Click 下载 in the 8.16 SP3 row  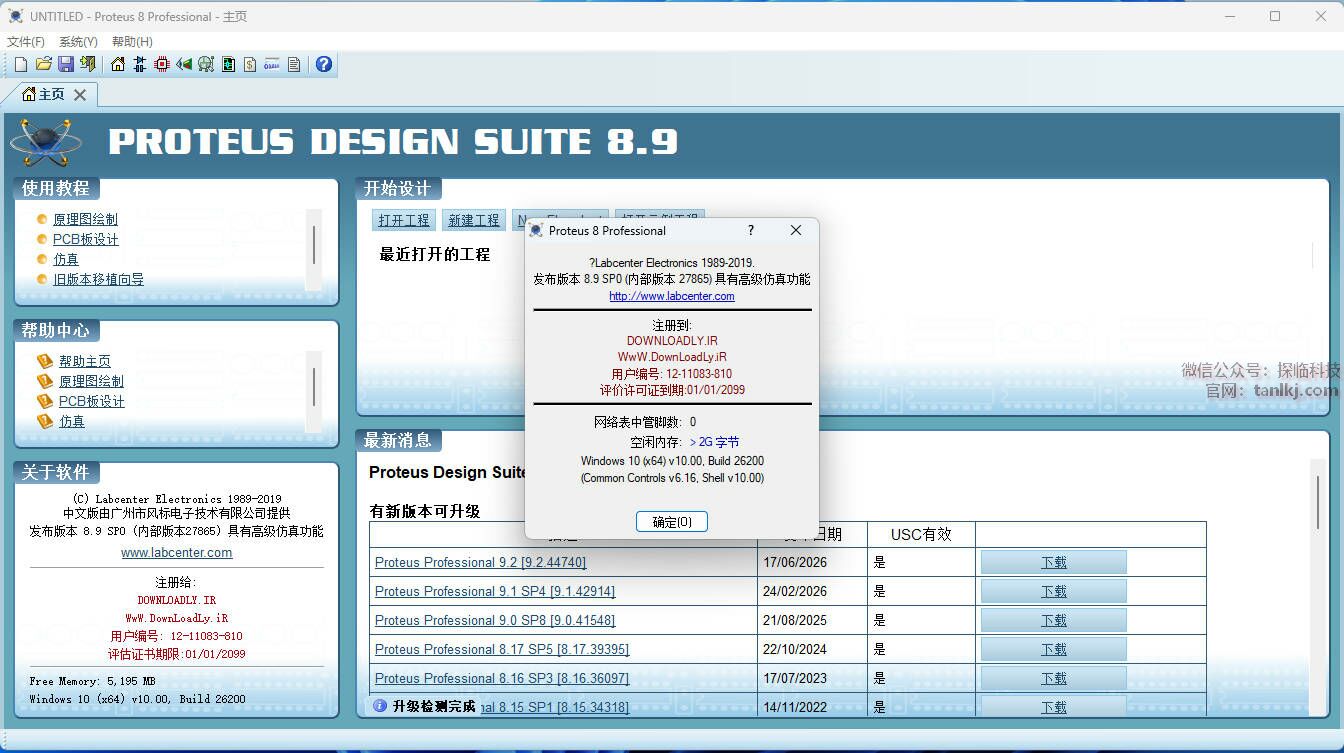pyautogui.click(x=1054, y=678)
